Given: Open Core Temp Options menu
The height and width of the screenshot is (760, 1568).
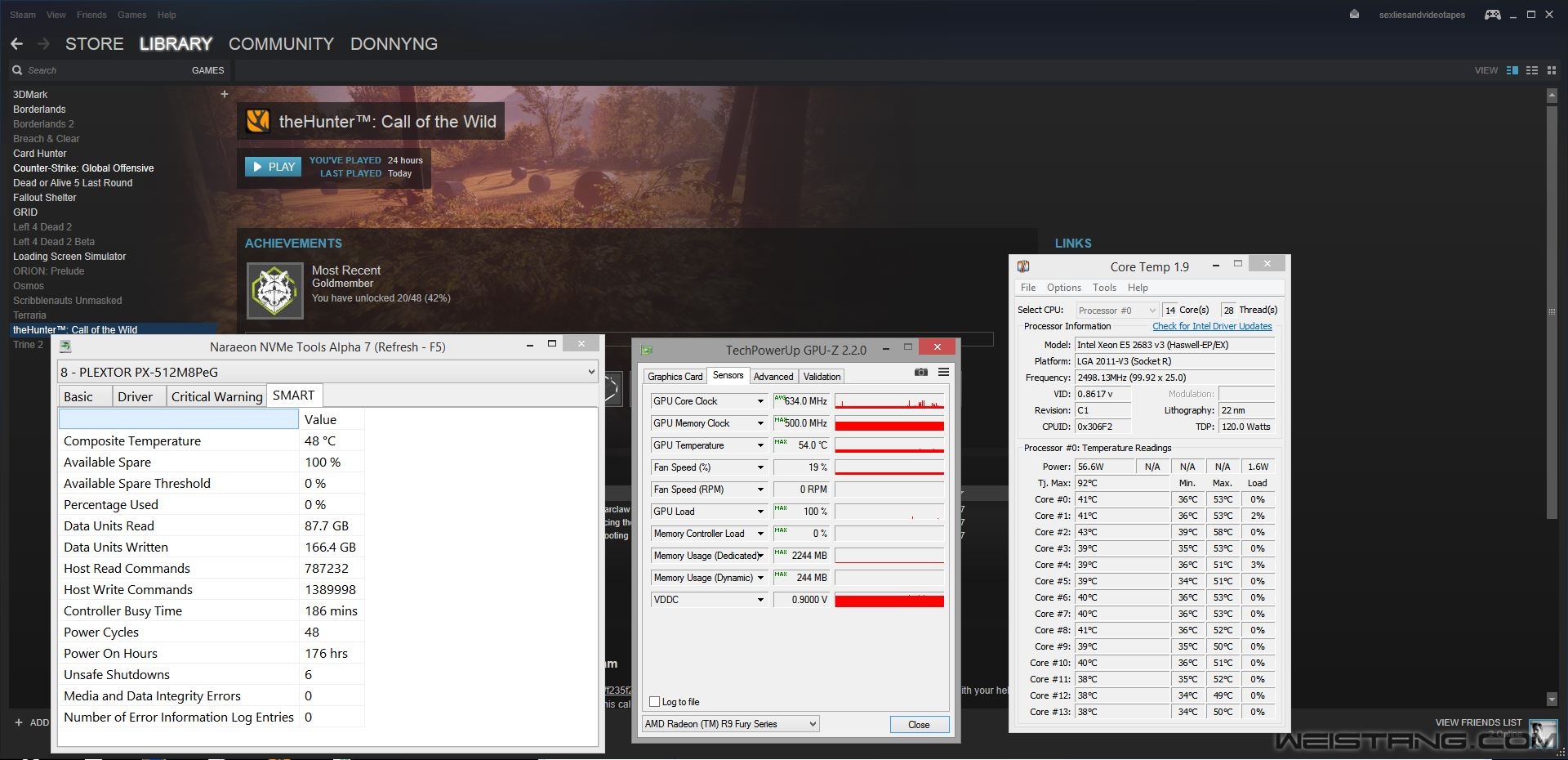Looking at the screenshot, I should point(1063,288).
